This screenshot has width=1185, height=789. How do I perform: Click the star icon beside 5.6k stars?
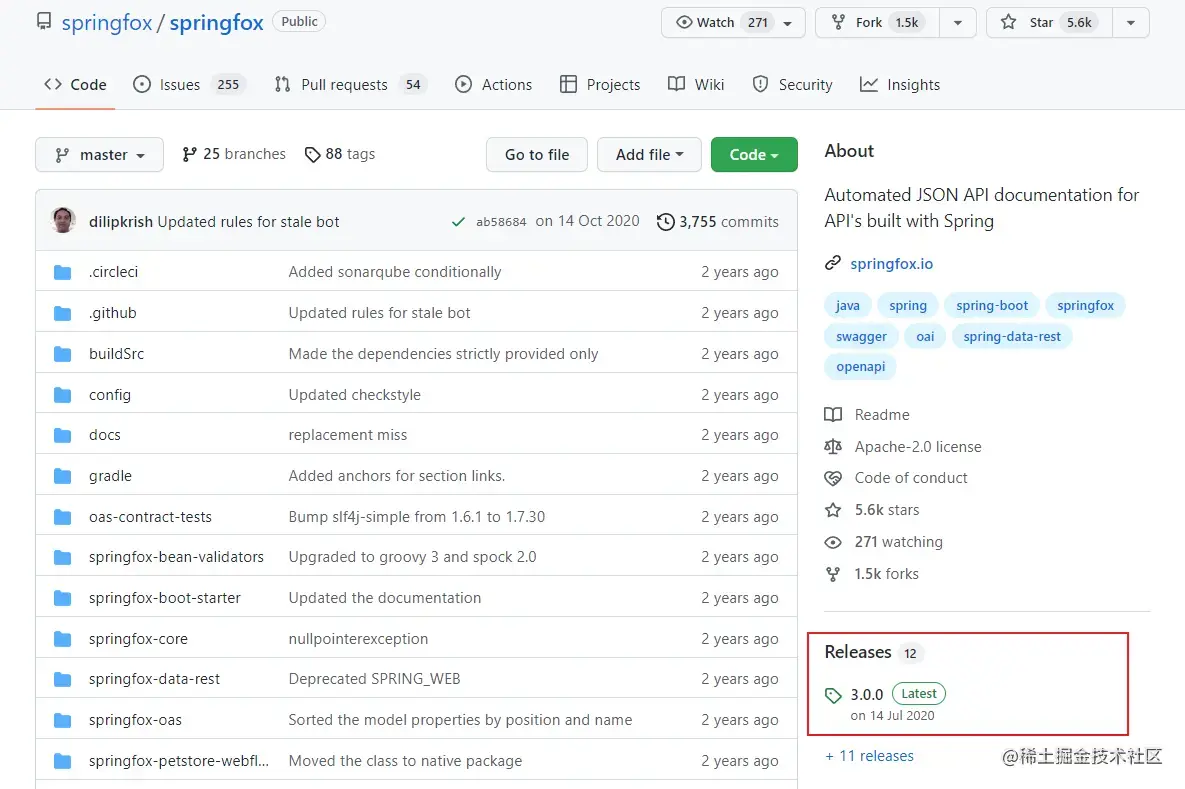point(833,510)
